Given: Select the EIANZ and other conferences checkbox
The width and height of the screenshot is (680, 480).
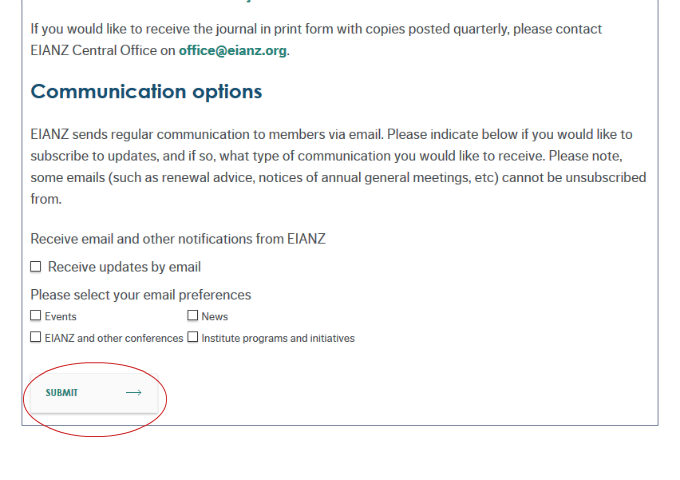Looking at the screenshot, I should pos(36,338).
